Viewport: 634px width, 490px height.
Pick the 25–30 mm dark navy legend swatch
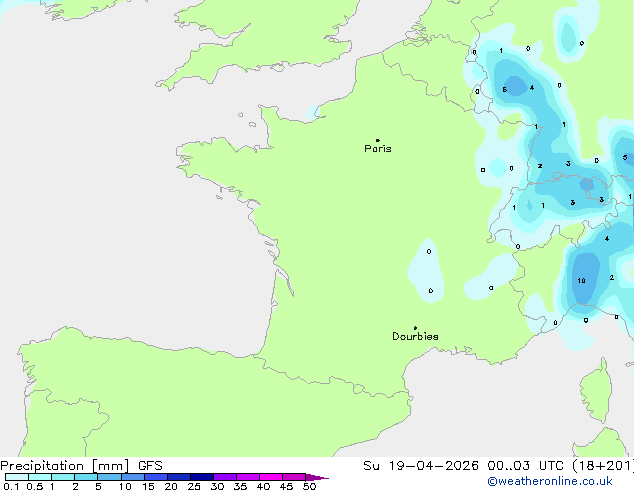click(202, 477)
